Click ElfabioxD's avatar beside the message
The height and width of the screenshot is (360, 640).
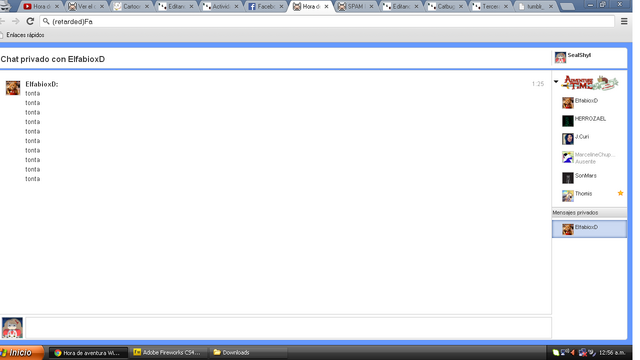tap(13, 88)
